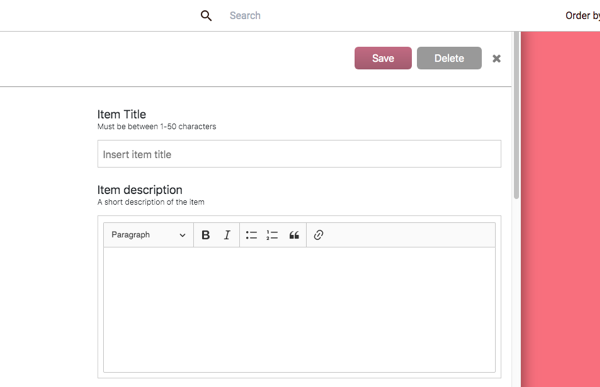Click the vertical scrollbar of the editor panel
The width and height of the screenshot is (600, 387).
coord(516,115)
